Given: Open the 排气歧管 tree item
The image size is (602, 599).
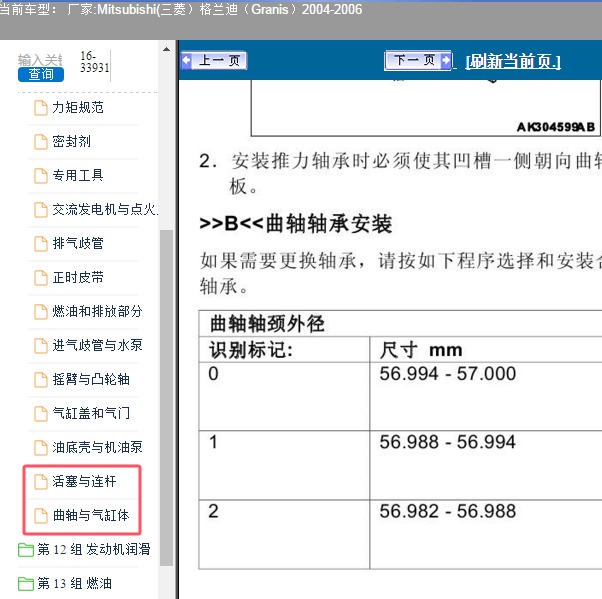Looking at the screenshot, I should 78,243.
